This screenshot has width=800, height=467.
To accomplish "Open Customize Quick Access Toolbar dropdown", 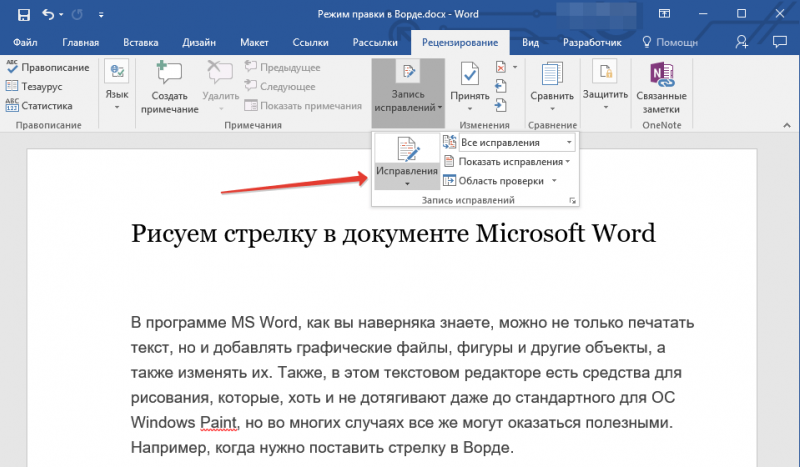I will pos(101,15).
